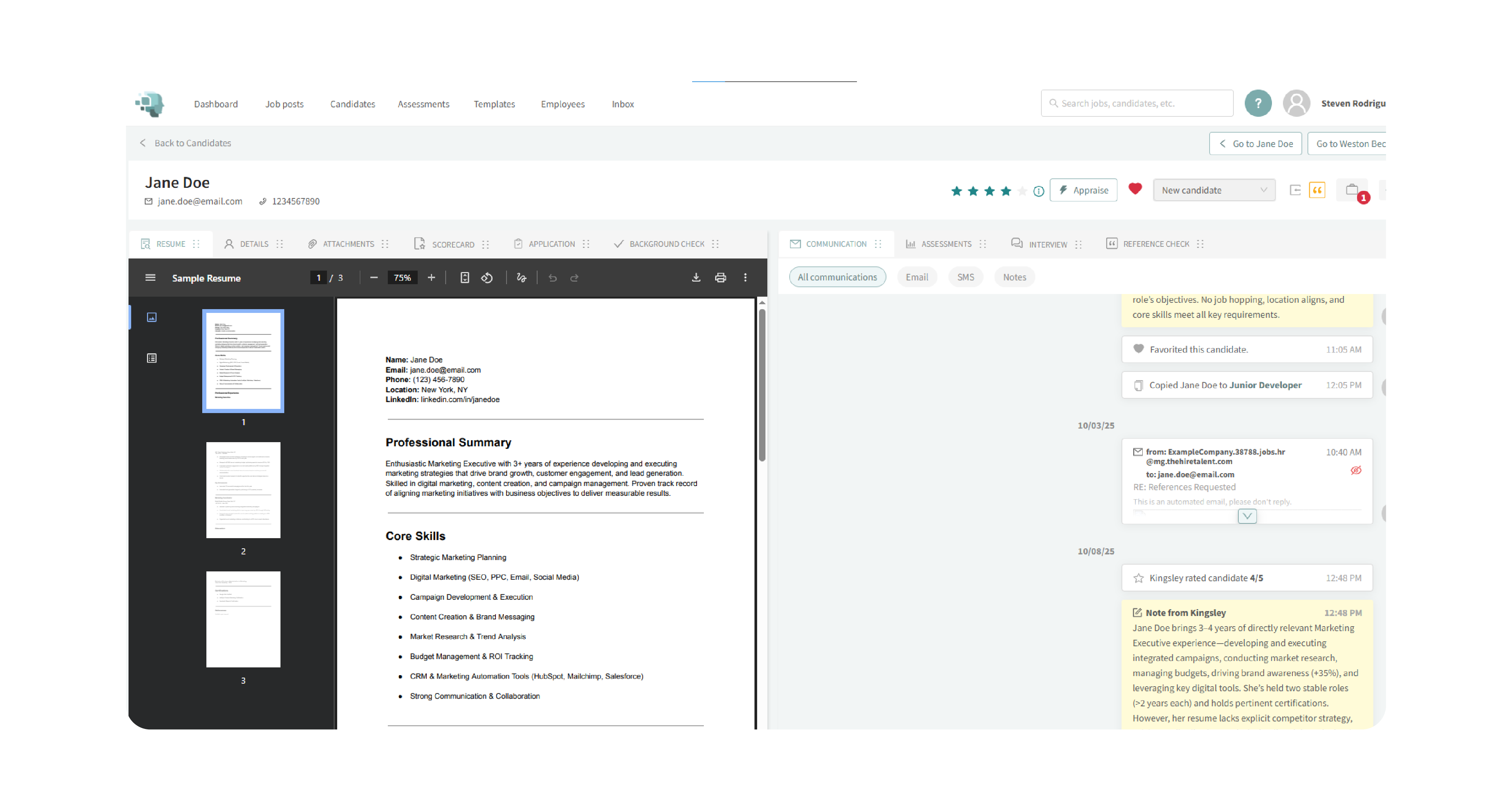Toggle the red favorite heart
This screenshot has height=811, width=1512.
pyautogui.click(x=1135, y=189)
